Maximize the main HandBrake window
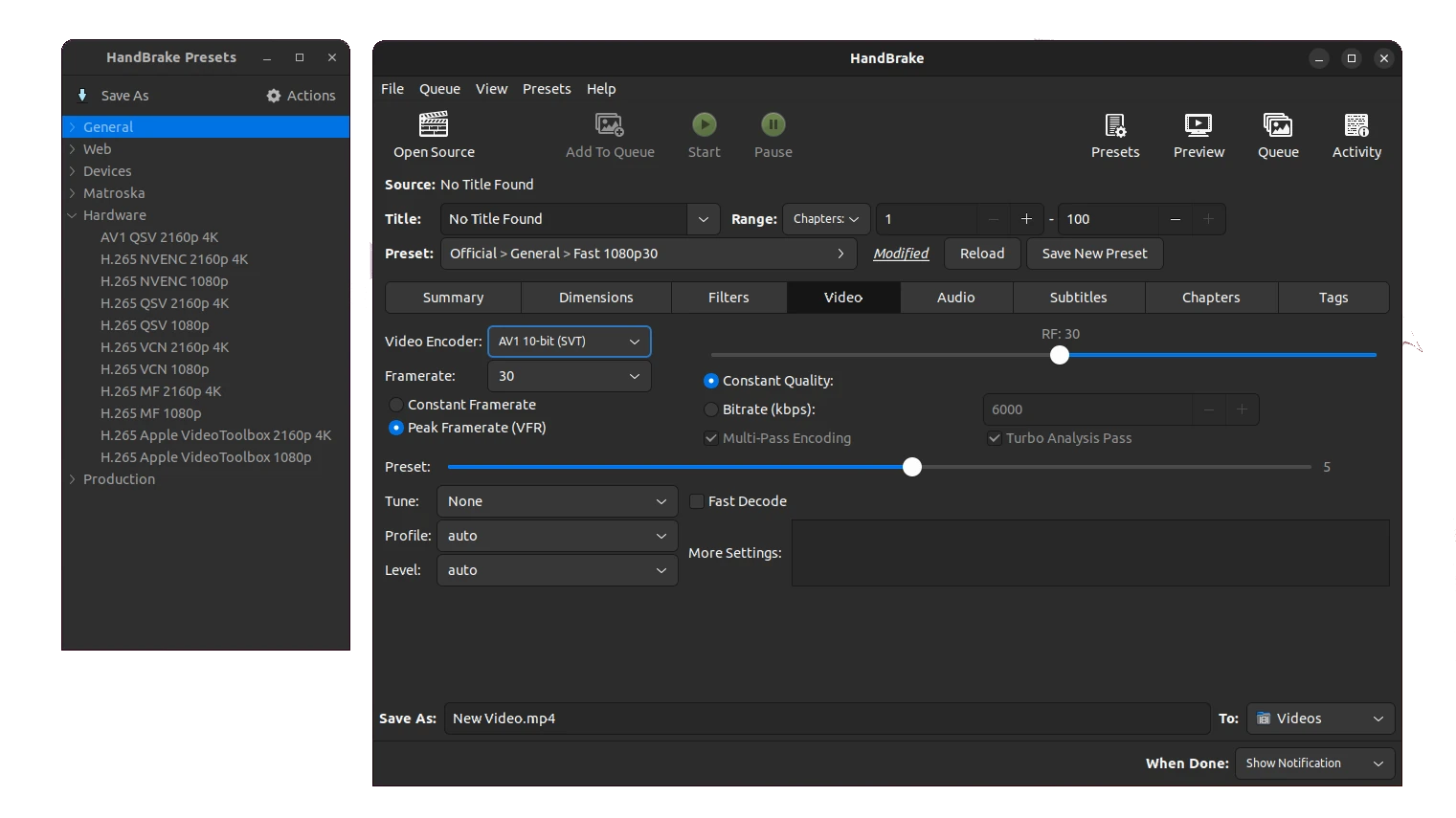This screenshot has height=818, width=1456. (1352, 58)
